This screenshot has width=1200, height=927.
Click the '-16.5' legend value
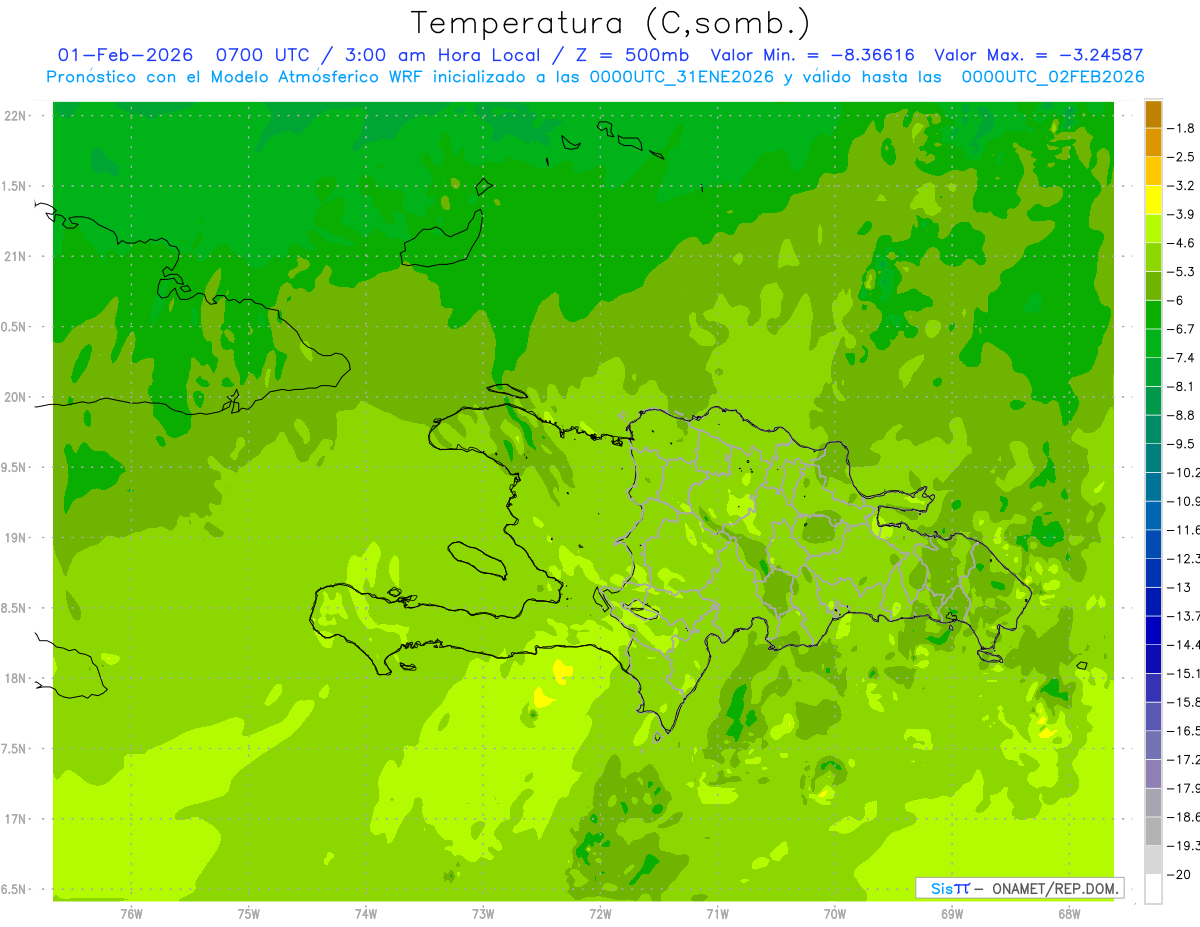pos(1184,731)
